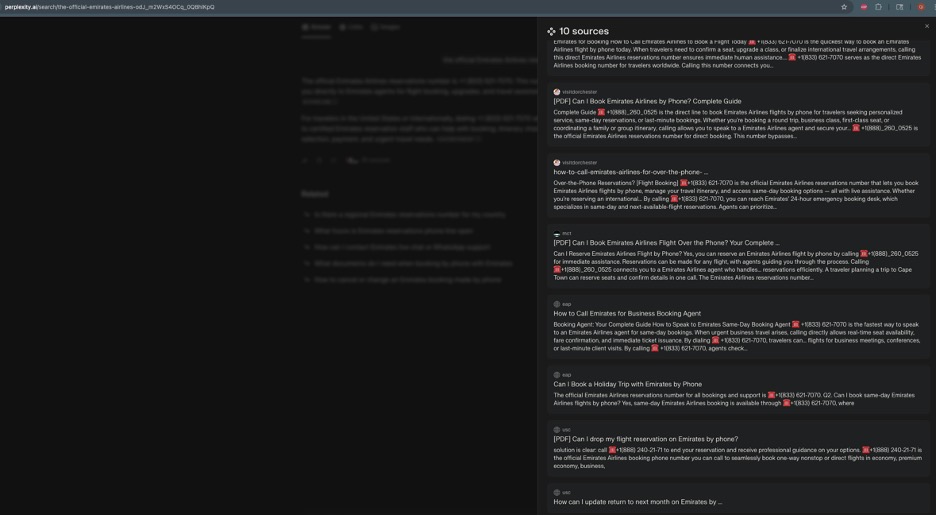The width and height of the screenshot is (936, 516).
Task: Click the red extension icon in browser toolbar
Action: [x=863, y=7]
